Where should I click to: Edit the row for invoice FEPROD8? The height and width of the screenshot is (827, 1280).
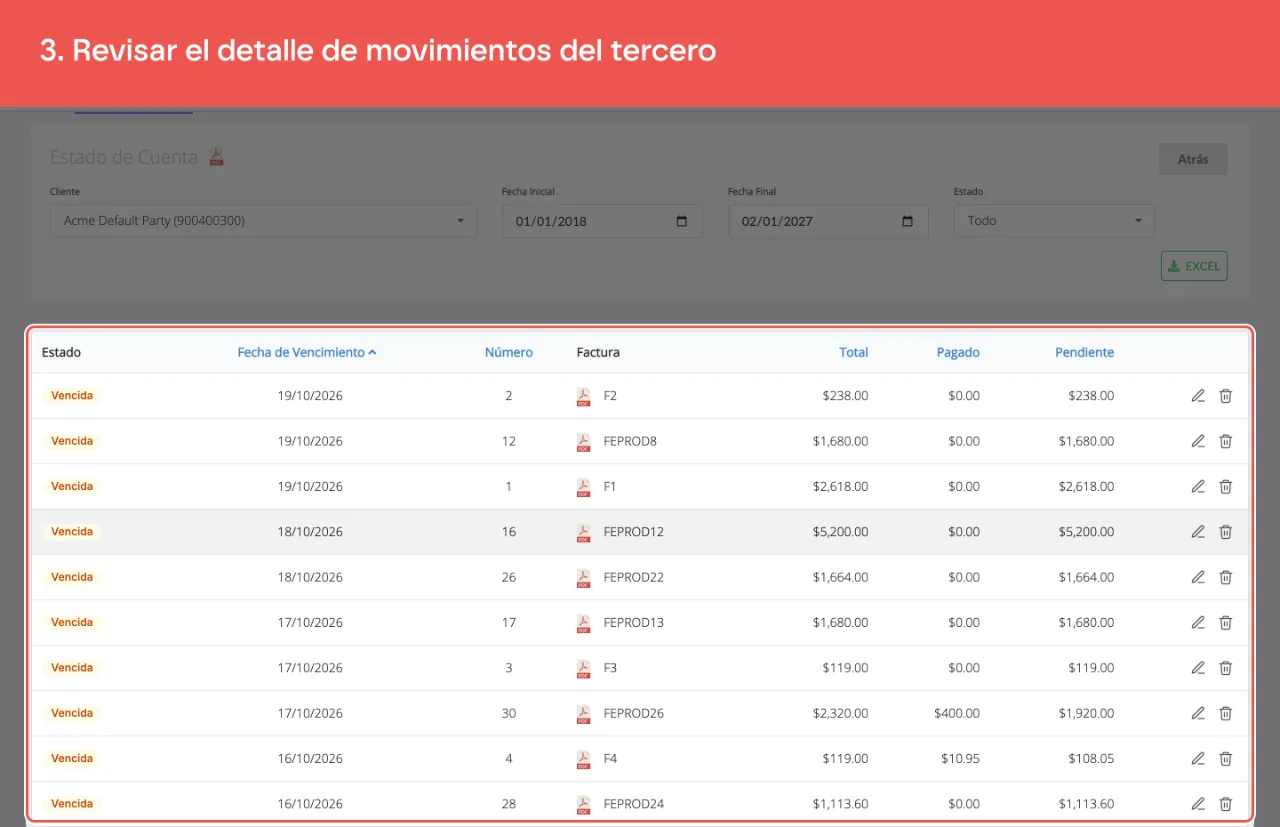pos(1198,441)
